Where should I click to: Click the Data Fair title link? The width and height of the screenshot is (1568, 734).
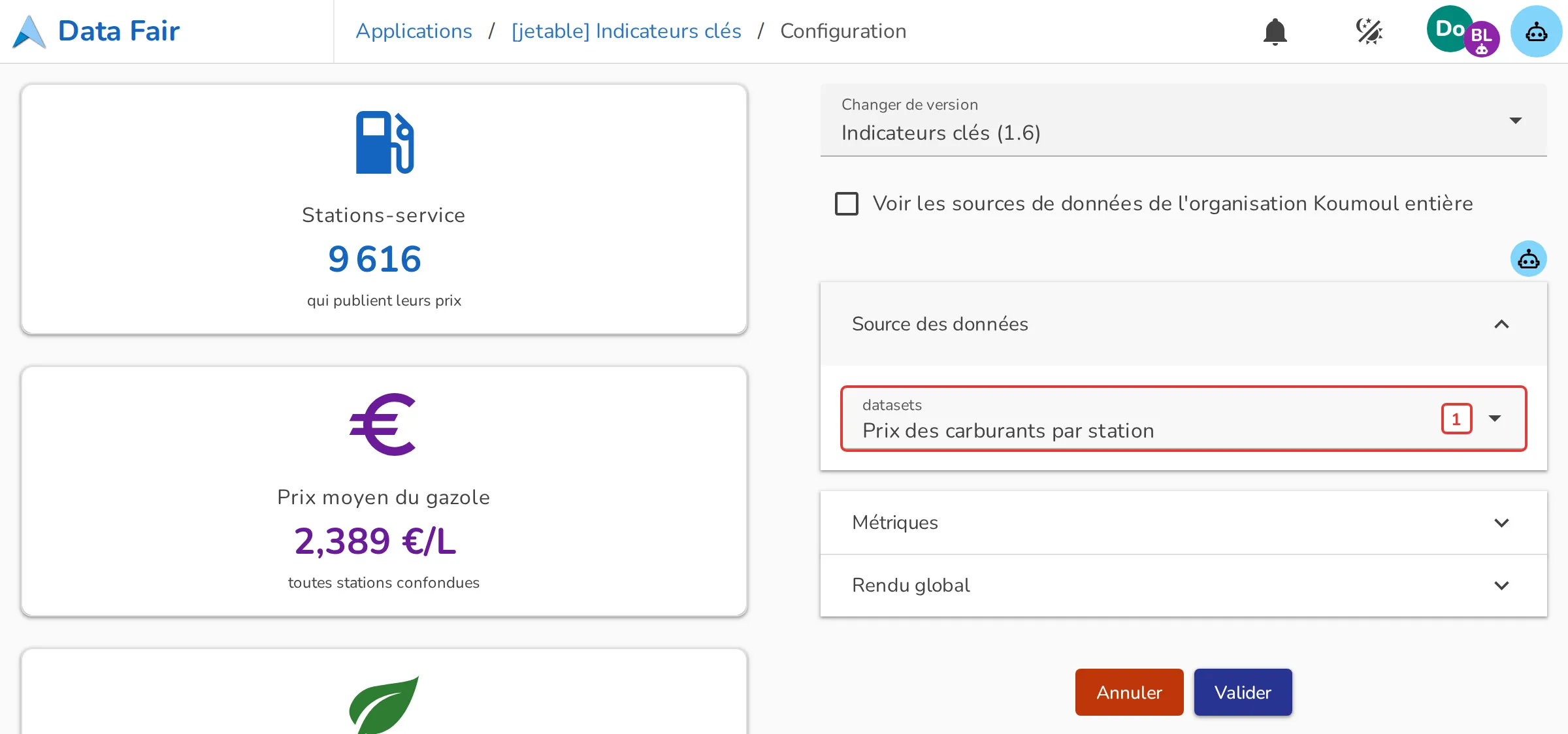[118, 31]
